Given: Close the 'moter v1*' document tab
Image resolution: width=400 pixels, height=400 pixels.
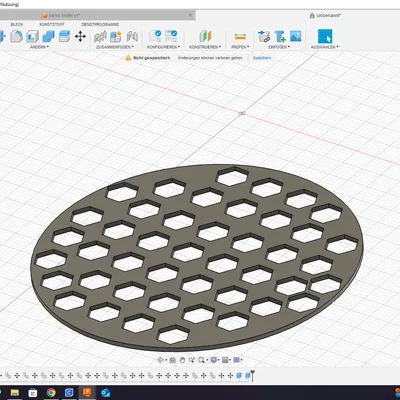Looking at the screenshot, I should [190, 15].
